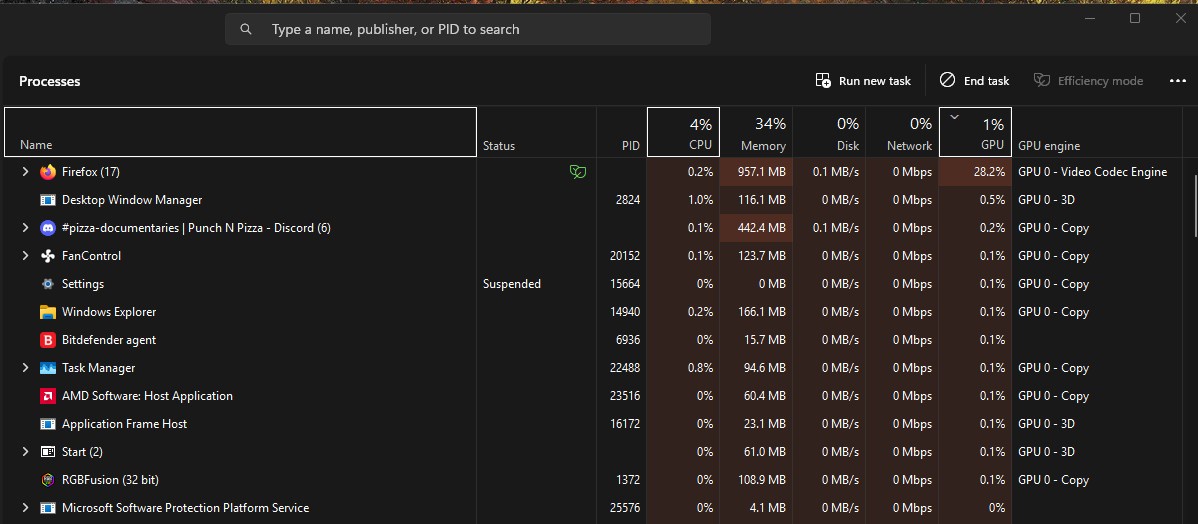Expand the Start (2) process group
Screen dimensions: 1198x524
pyautogui.click(x=25, y=452)
